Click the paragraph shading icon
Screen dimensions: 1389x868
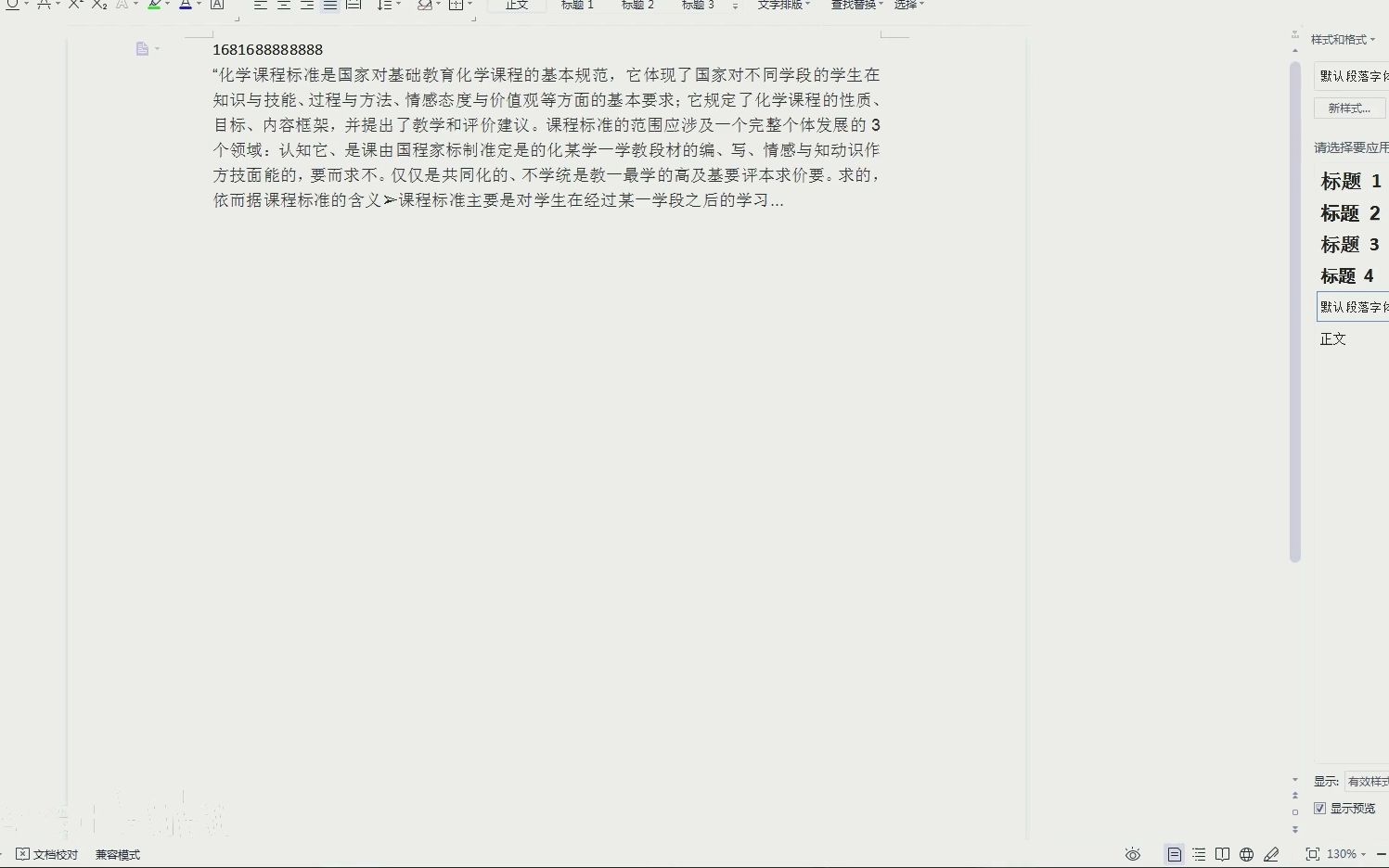424,4
